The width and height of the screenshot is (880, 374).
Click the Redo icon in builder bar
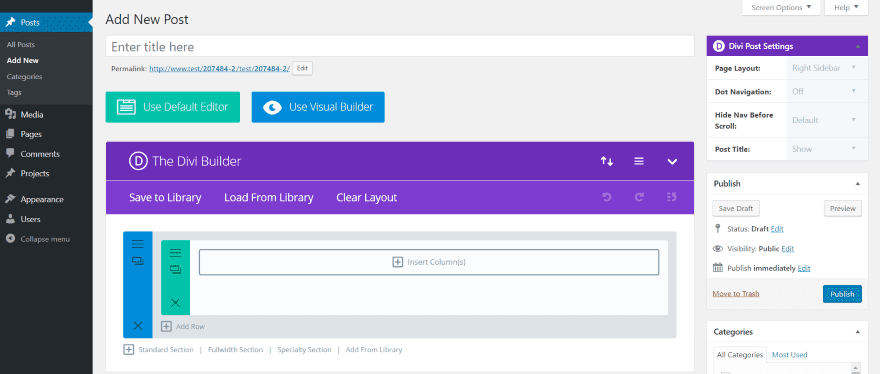pos(639,197)
